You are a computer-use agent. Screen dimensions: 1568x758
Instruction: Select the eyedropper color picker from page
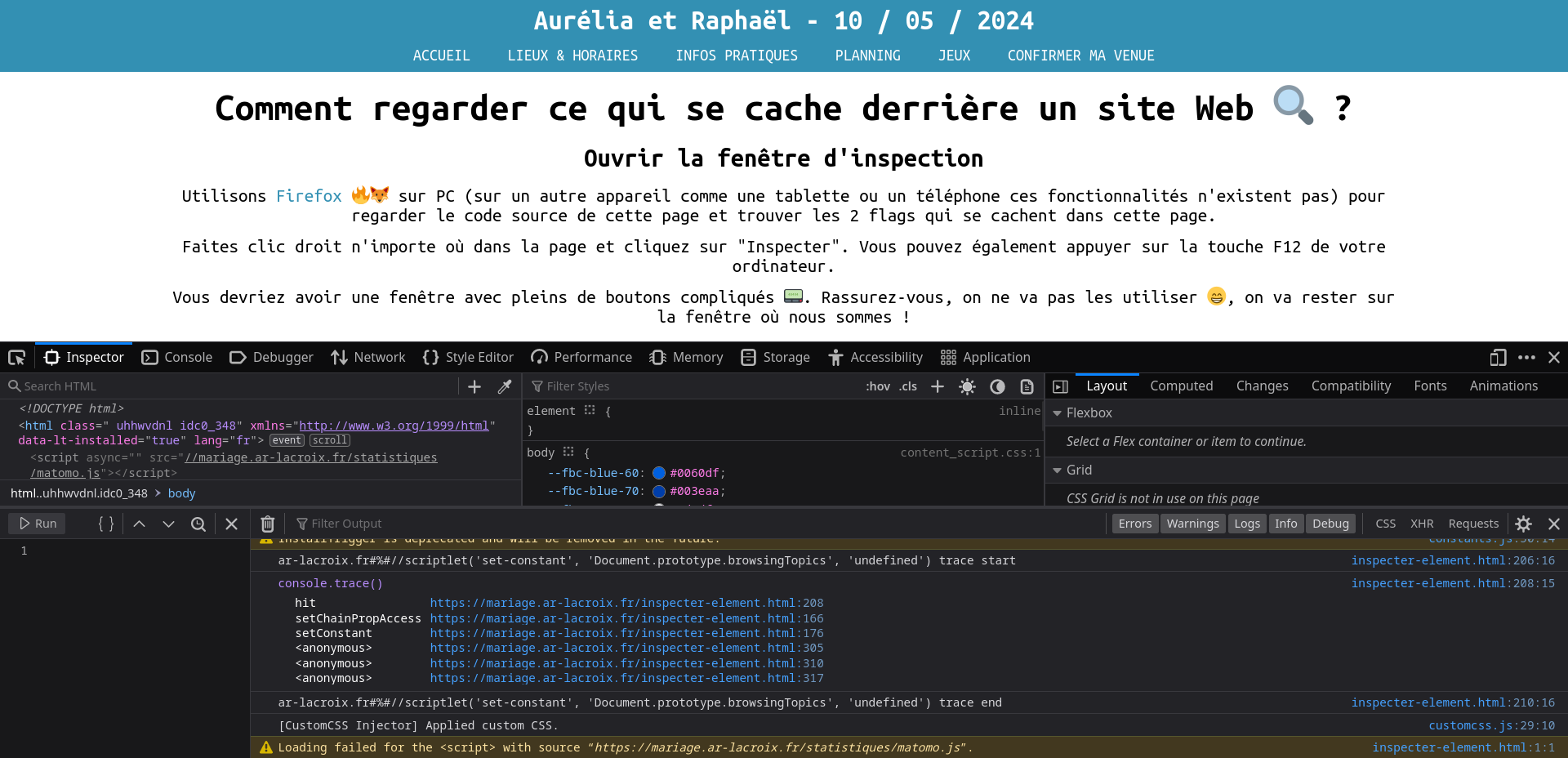(x=505, y=386)
